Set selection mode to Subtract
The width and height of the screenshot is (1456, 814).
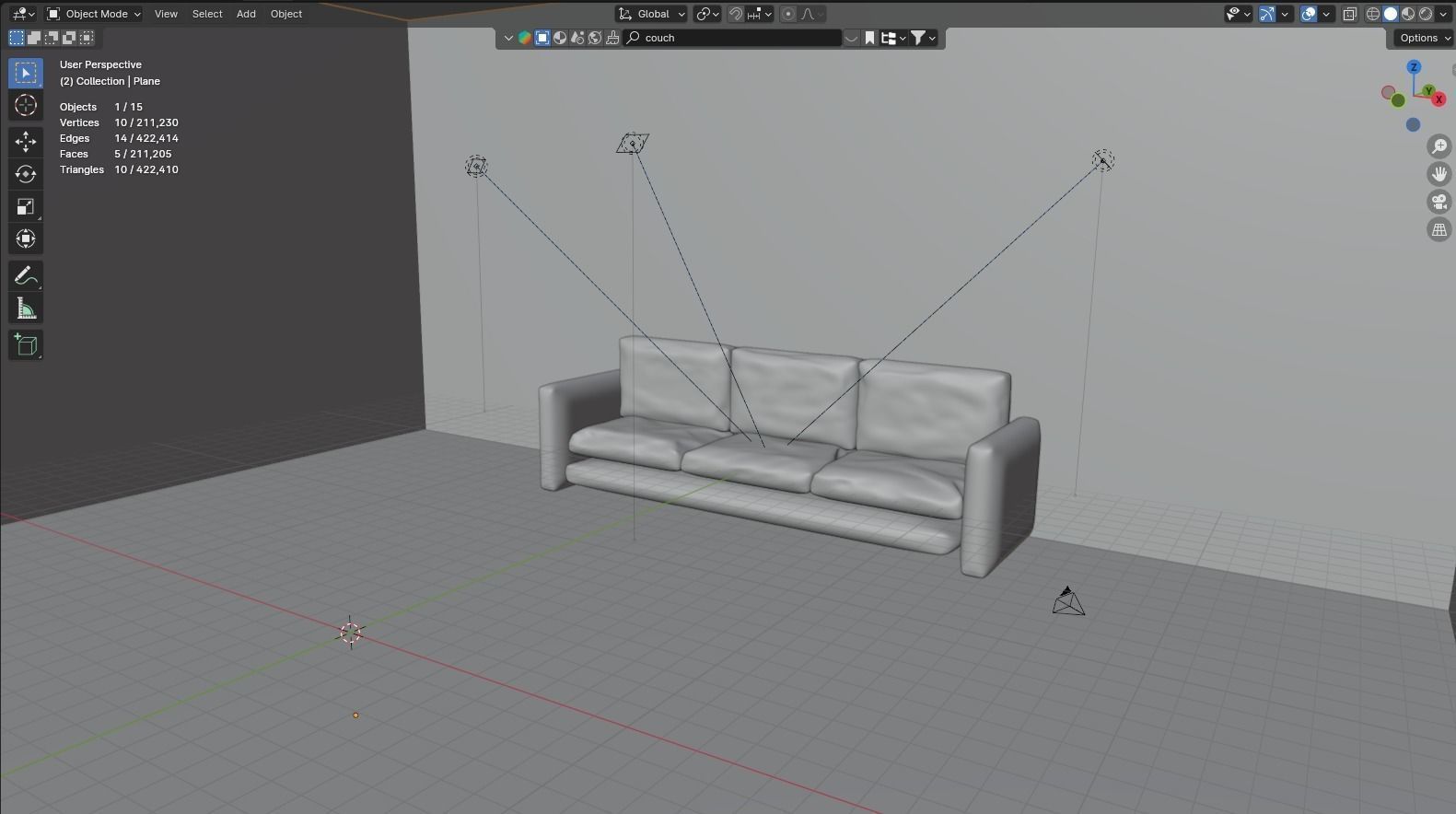click(52, 38)
